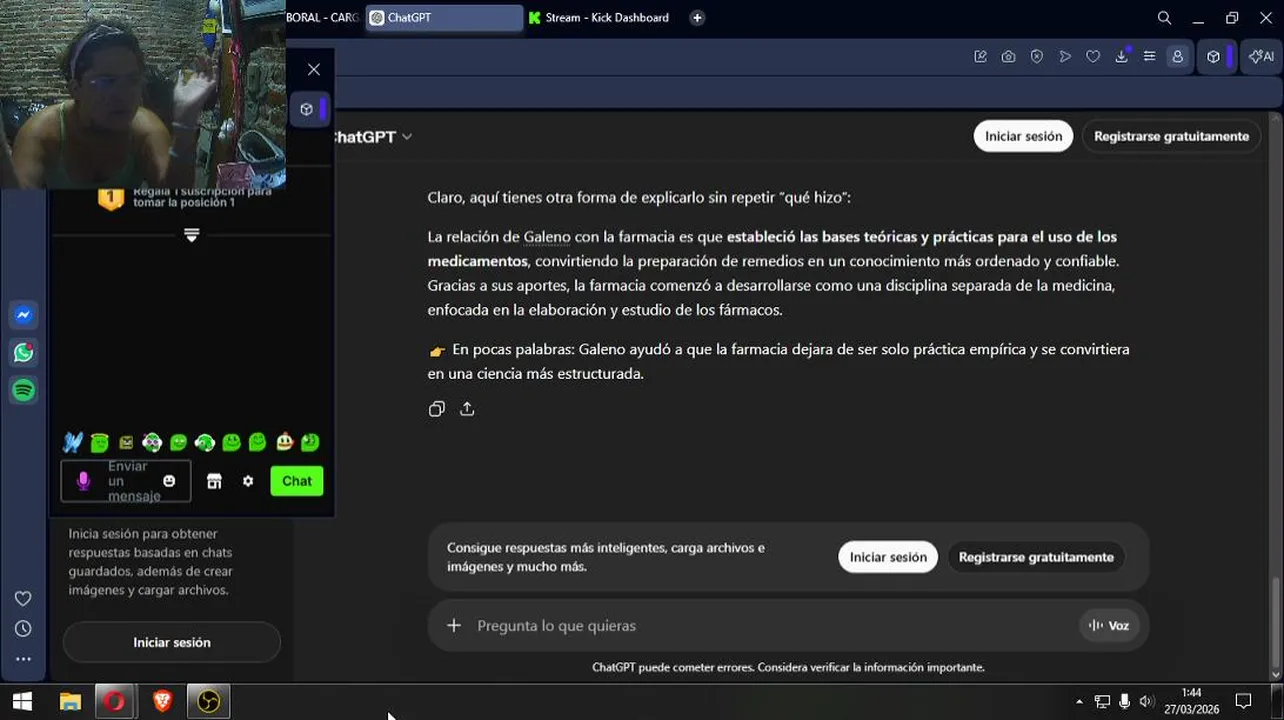Click the plus attach button in prompt
Image resolution: width=1284 pixels, height=720 pixels.
coord(454,626)
